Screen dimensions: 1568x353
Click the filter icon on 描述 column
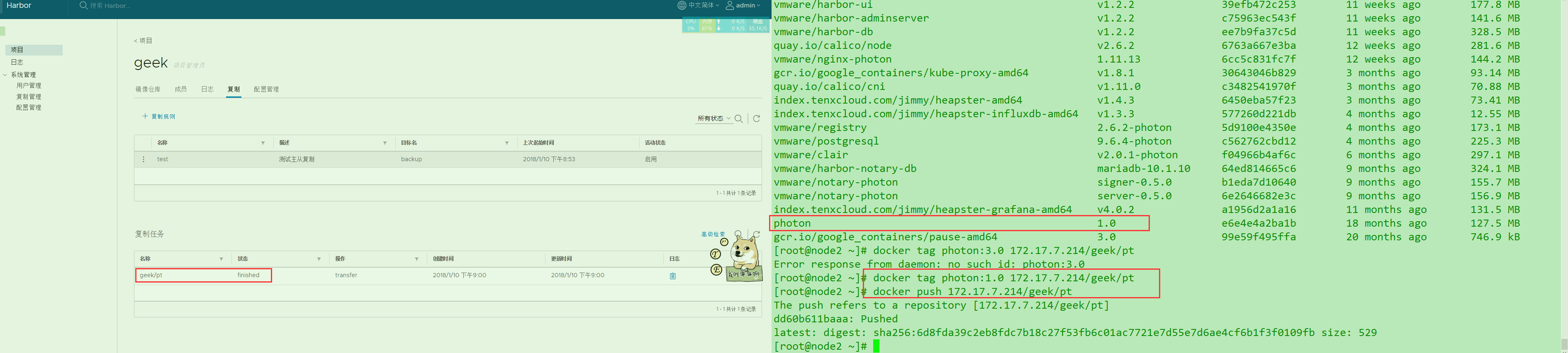point(385,143)
